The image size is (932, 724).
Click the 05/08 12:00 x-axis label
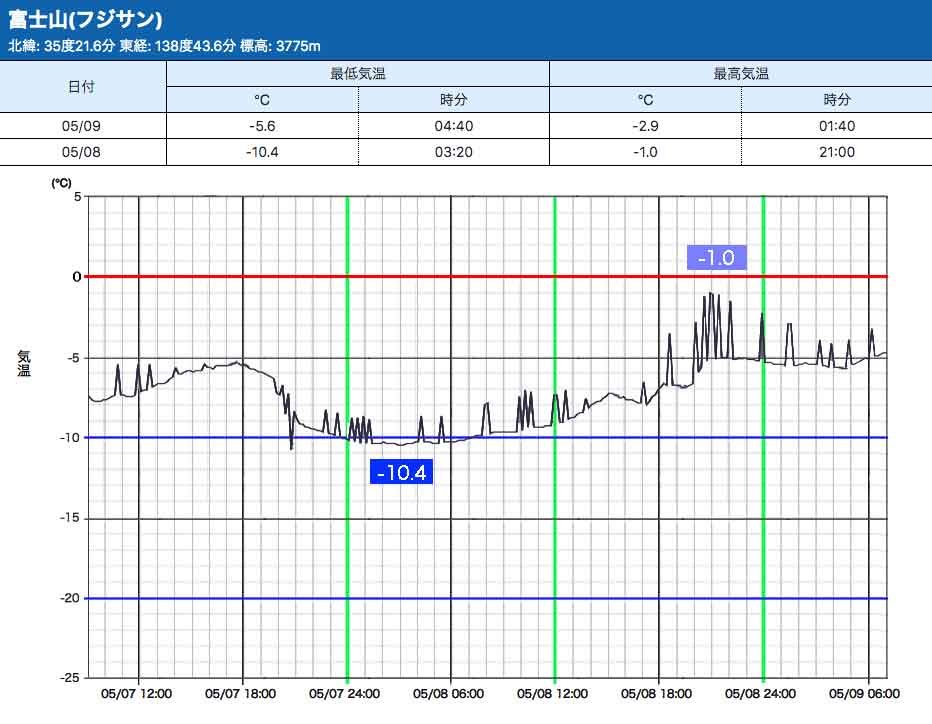click(552, 694)
